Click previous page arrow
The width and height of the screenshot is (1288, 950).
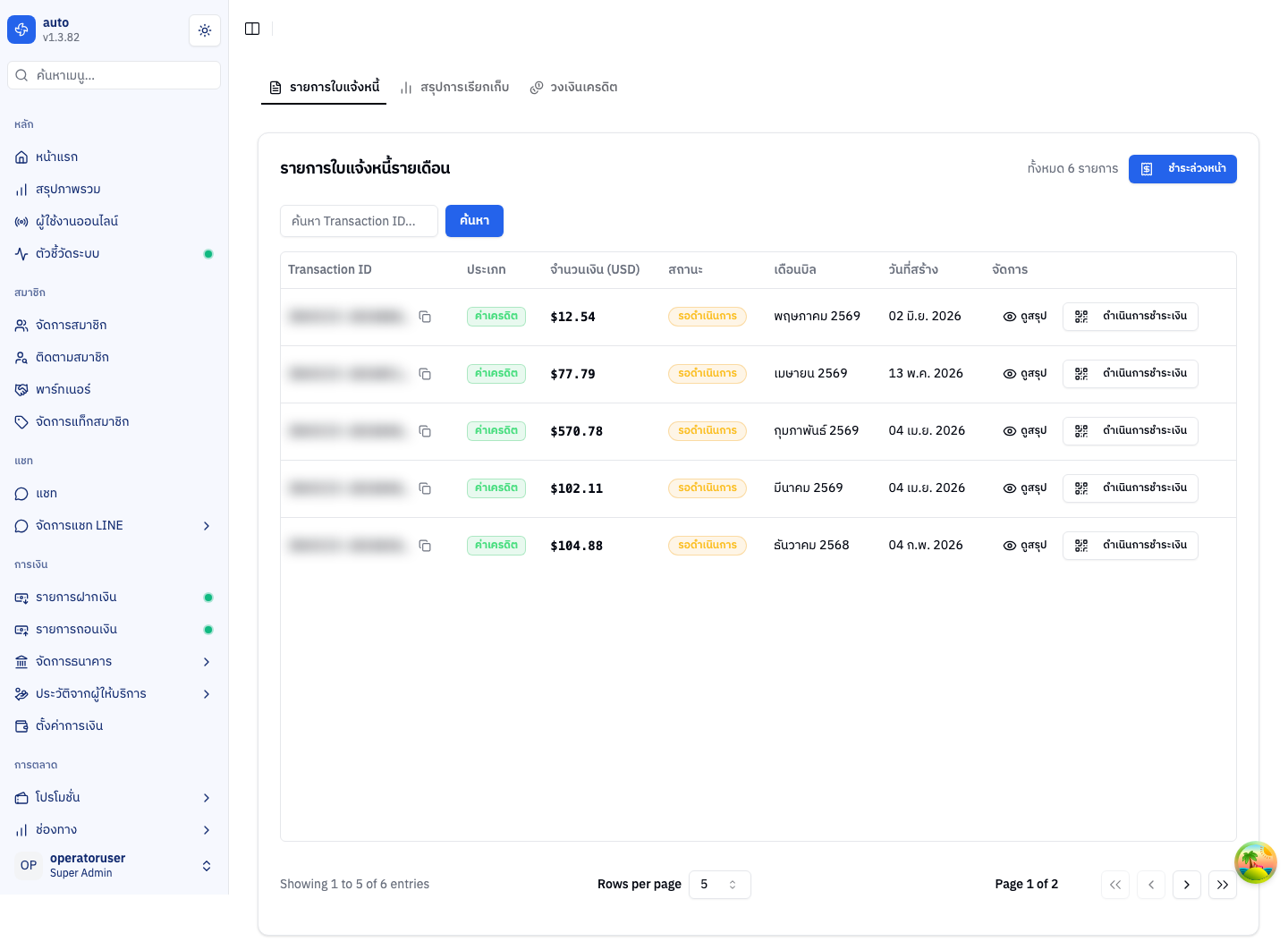1151,885
